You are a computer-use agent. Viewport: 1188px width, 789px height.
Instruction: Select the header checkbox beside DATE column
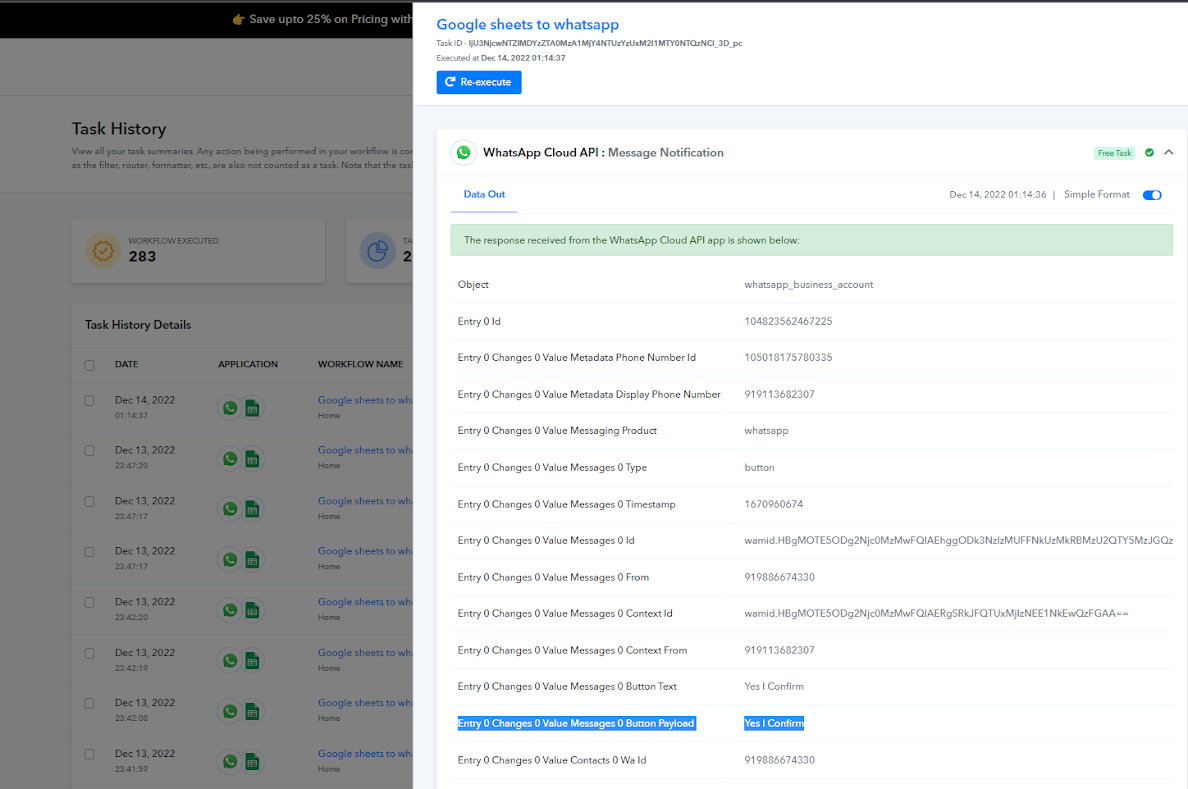[x=89, y=365]
